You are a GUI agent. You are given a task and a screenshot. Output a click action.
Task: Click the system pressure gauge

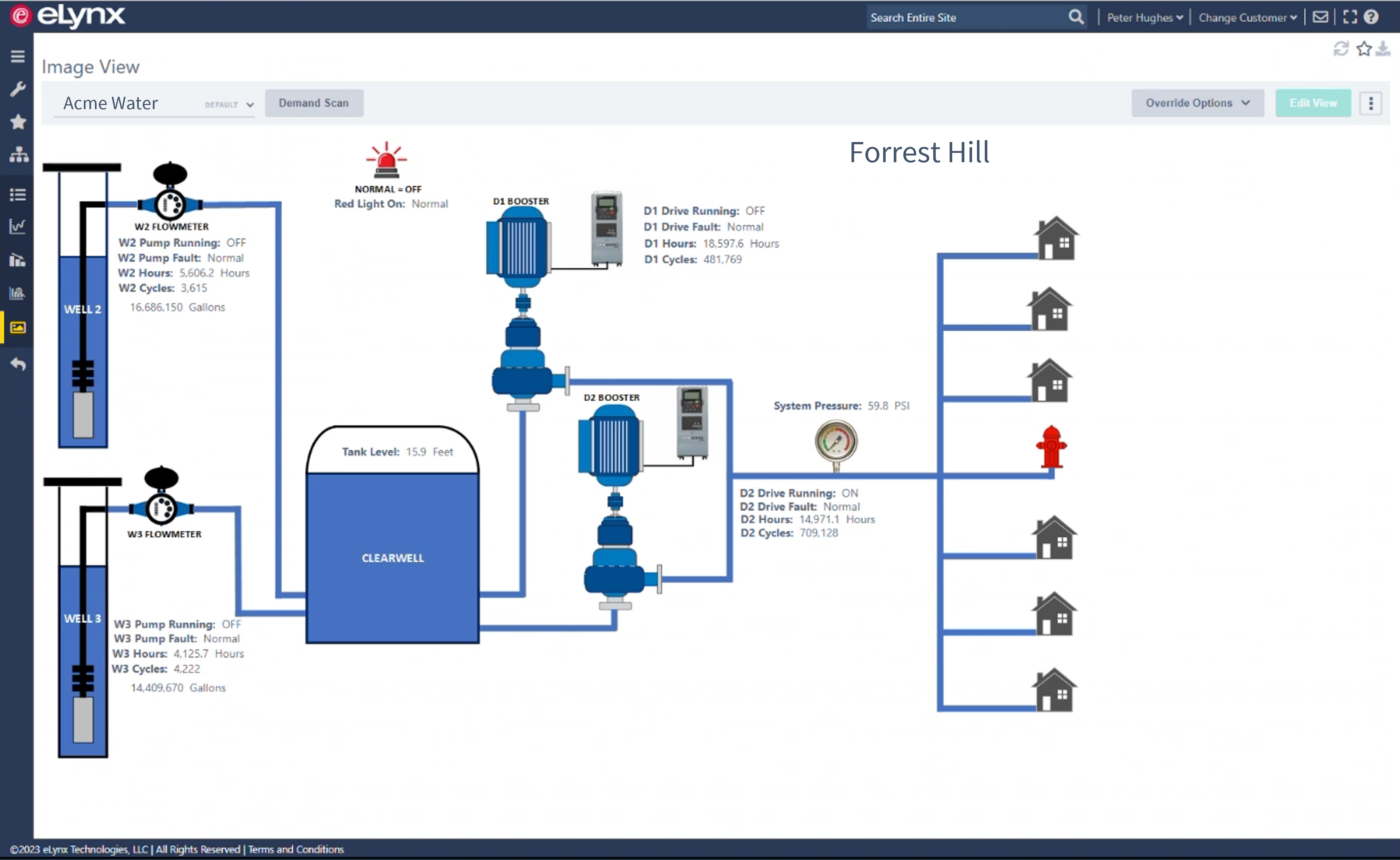836,441
